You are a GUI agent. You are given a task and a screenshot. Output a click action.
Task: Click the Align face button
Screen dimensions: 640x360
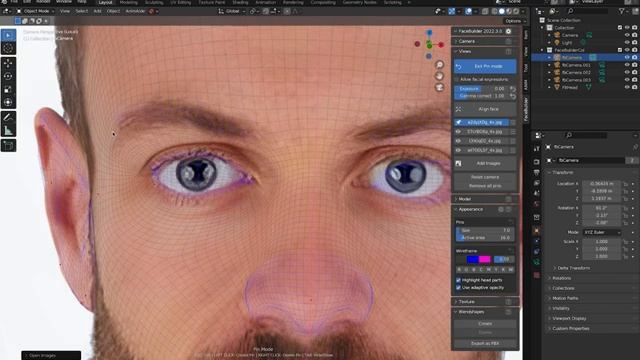[485, 109]
